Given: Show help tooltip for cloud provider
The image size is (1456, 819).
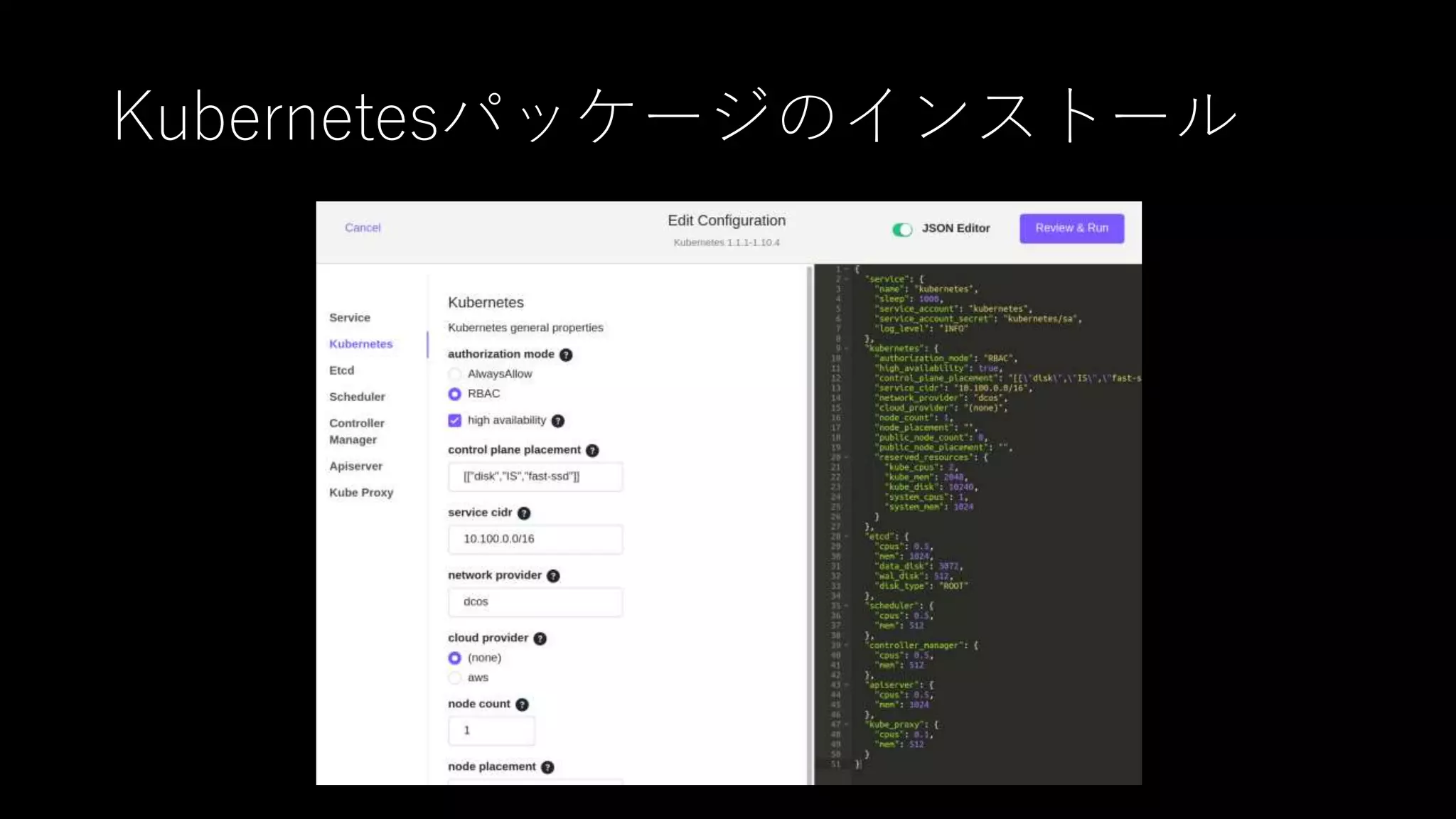Looking at the screenshot, I should coord(540,638).
